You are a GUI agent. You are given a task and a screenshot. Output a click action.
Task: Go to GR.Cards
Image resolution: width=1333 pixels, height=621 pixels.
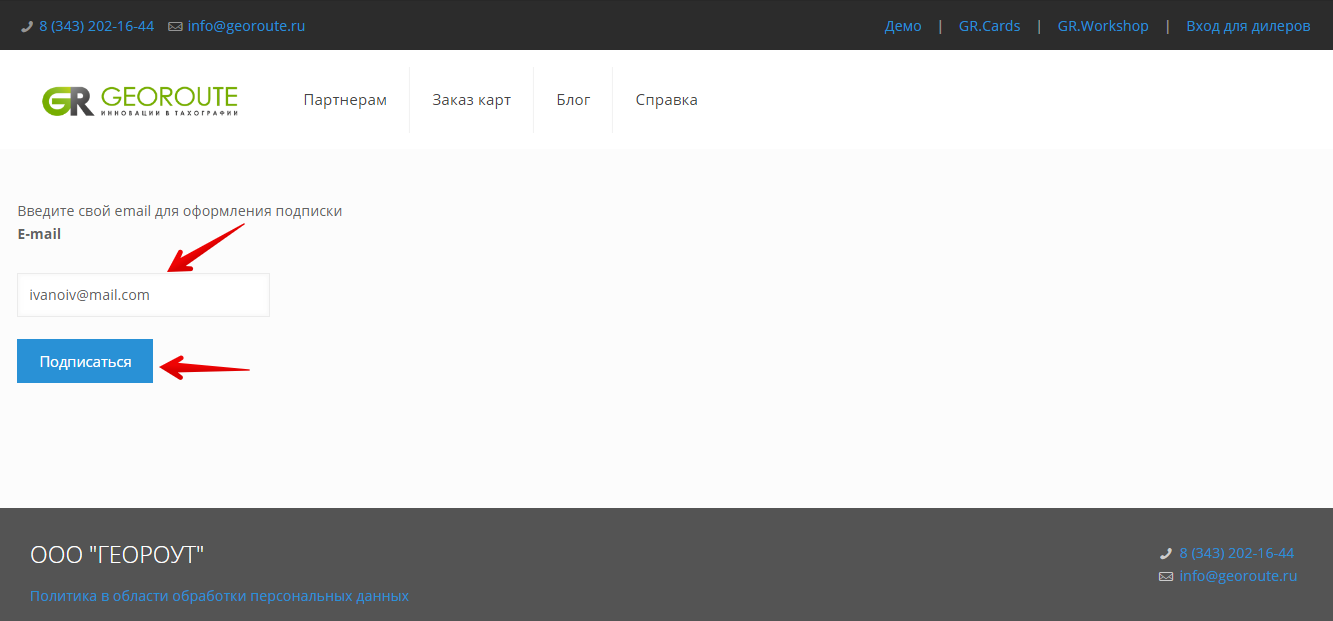coord(989,26)
